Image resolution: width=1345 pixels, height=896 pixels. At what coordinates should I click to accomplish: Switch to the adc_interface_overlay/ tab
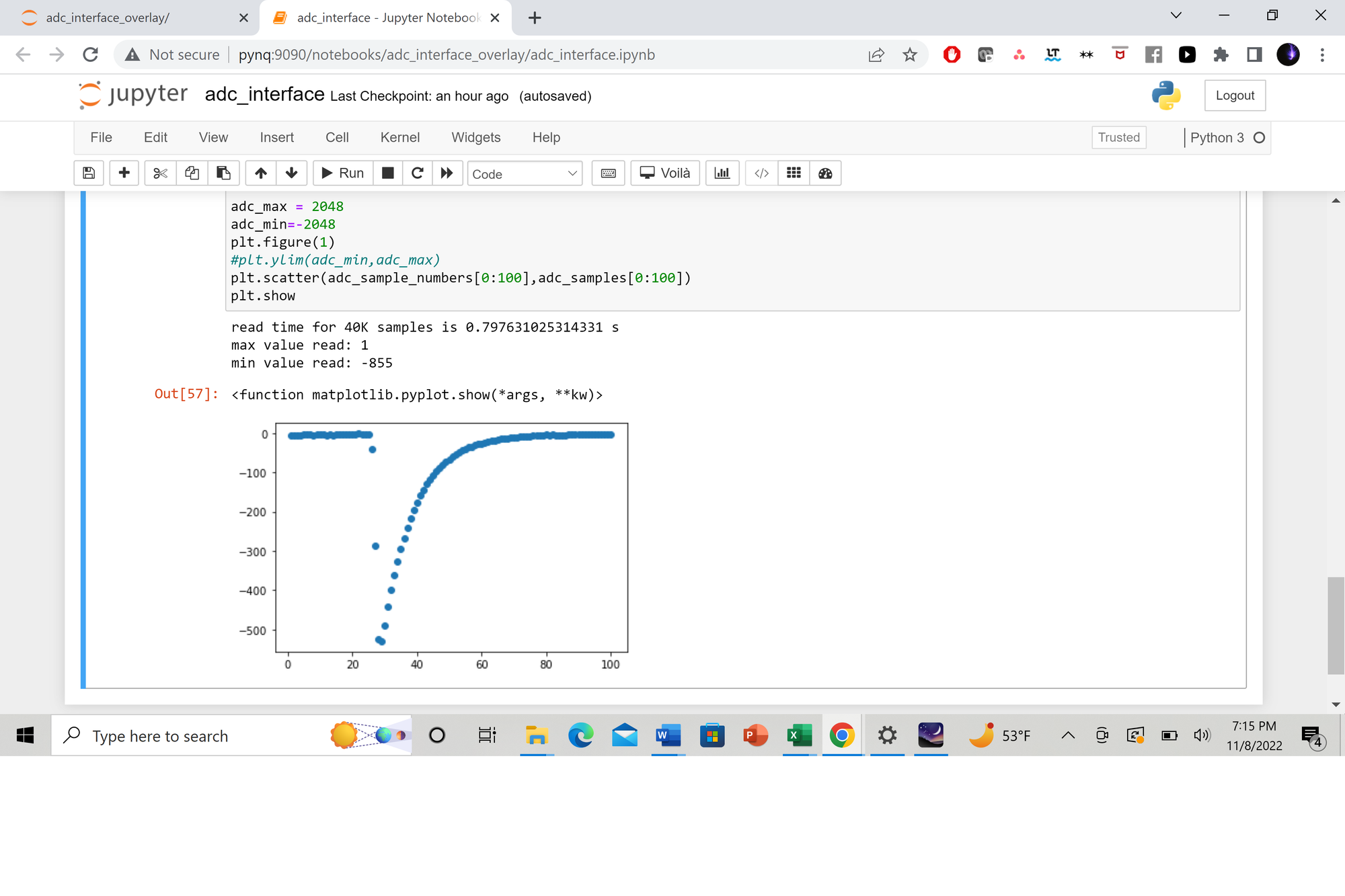coord(108,18)
